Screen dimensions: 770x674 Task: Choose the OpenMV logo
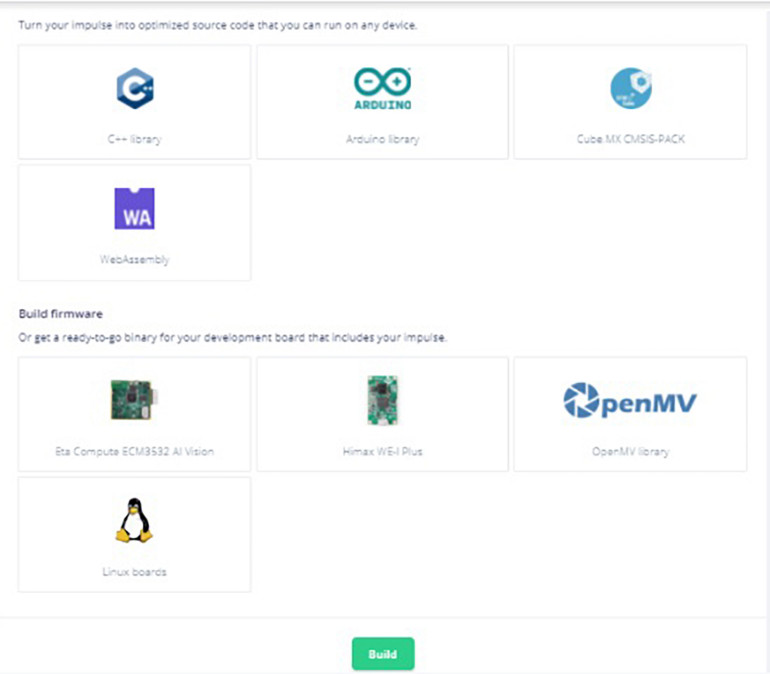(x=630, y=402)
